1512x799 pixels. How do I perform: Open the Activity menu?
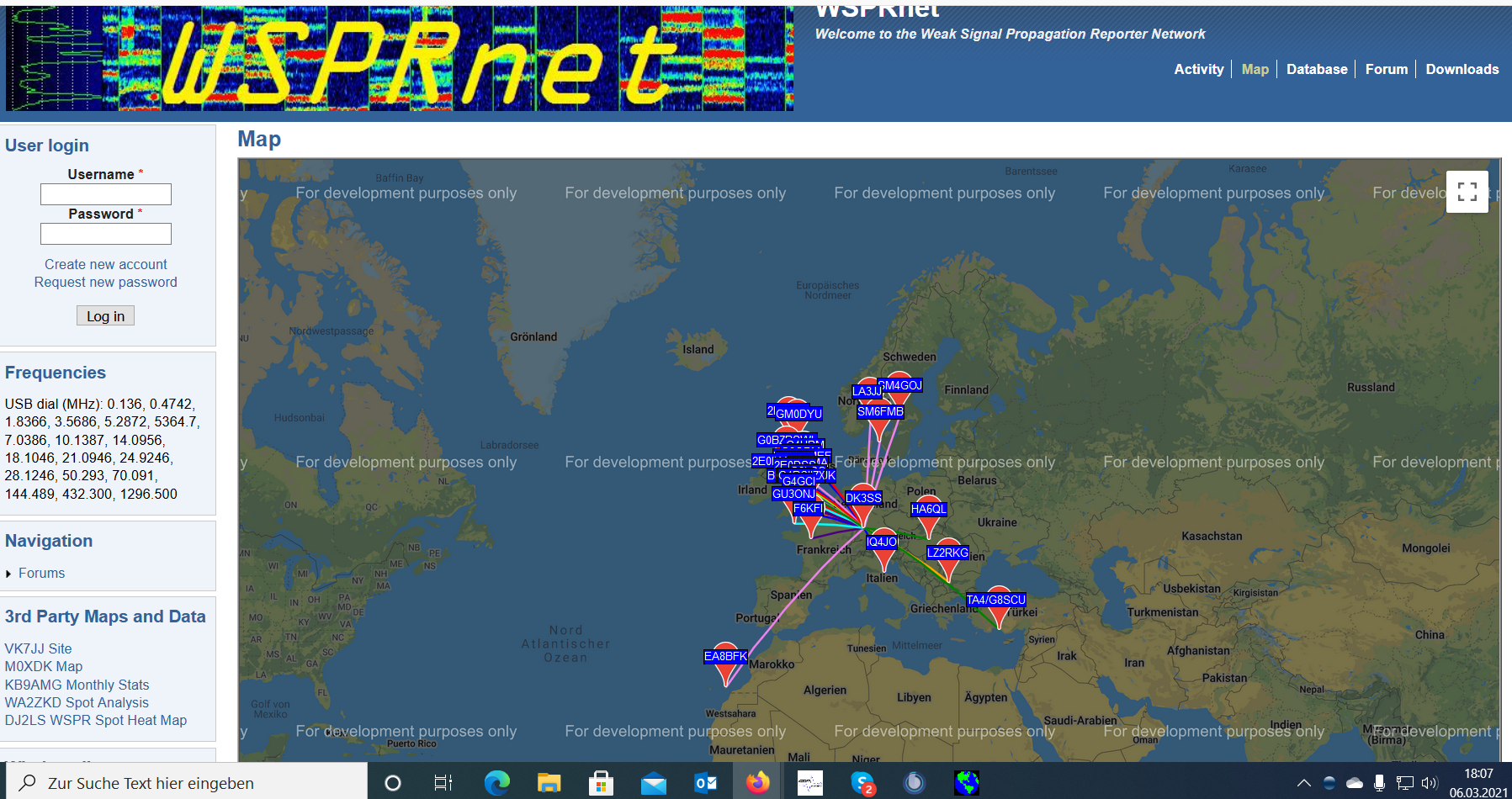(1198, 69)
